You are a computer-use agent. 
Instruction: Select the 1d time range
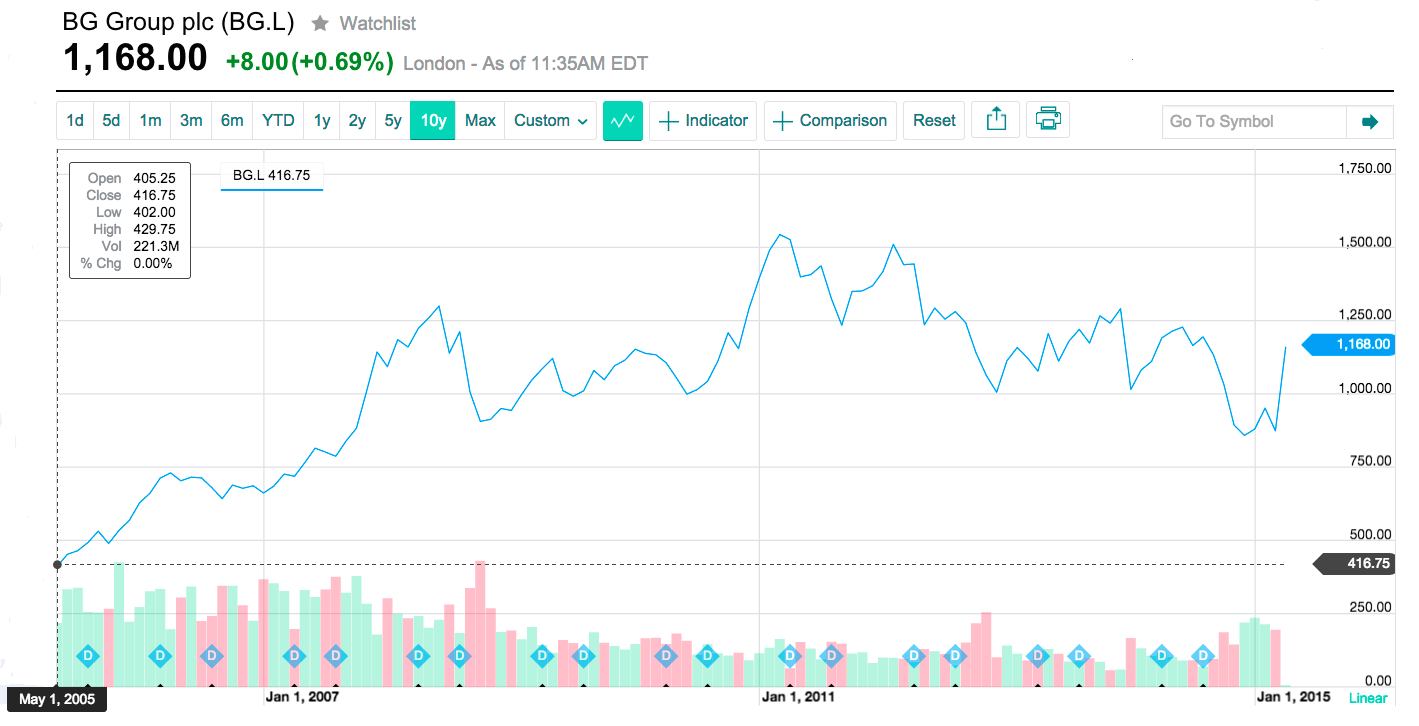click(x=75, y=121)
